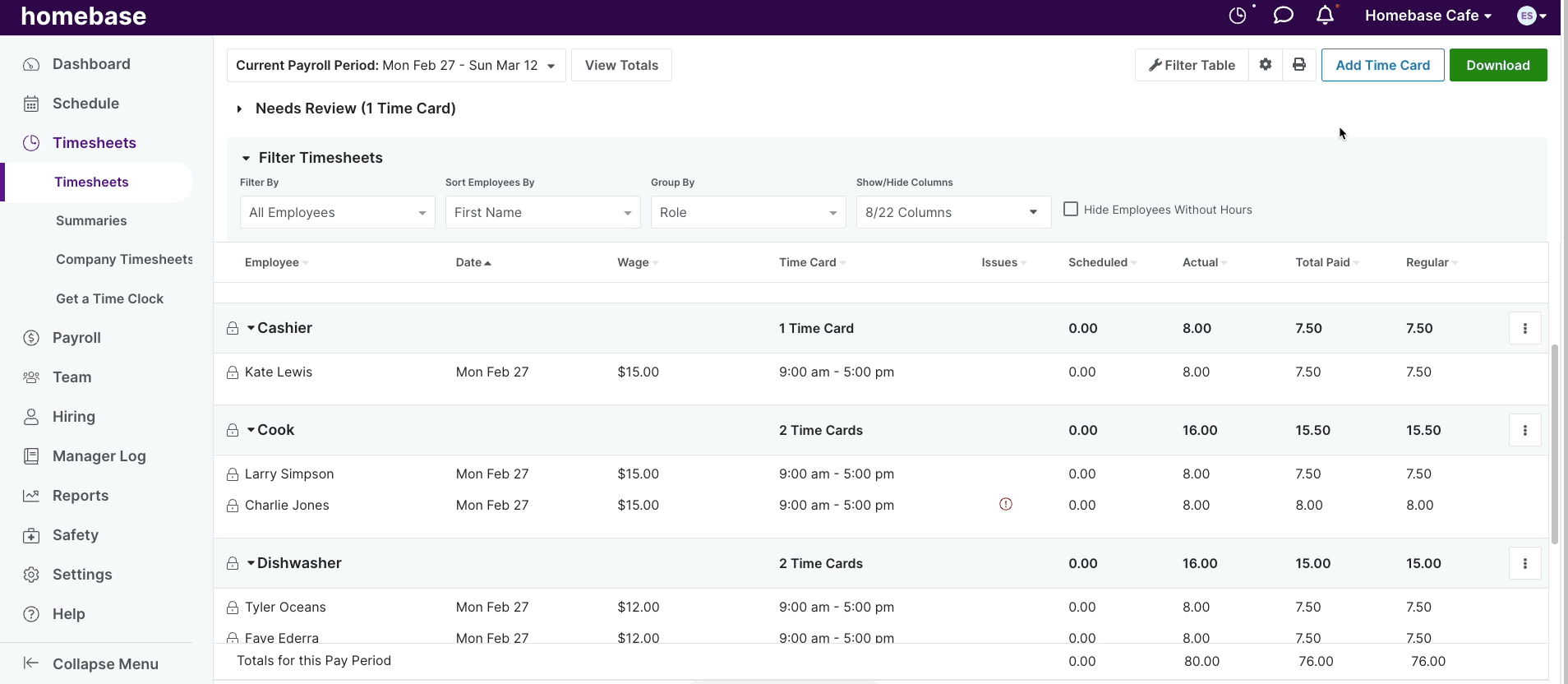Viewport: 1568px width, 684px height.
Task: Open the Dishwasher group three-dot menu
Action: coord(1525,563)
